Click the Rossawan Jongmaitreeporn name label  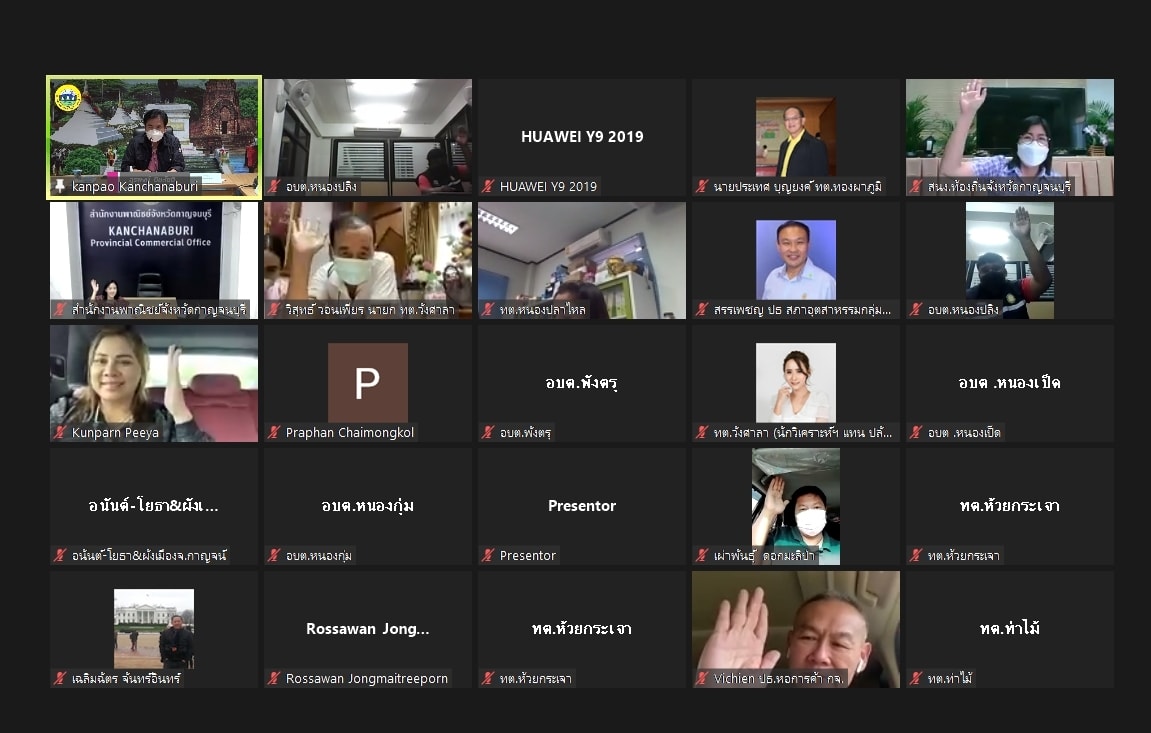pos(367,679)
